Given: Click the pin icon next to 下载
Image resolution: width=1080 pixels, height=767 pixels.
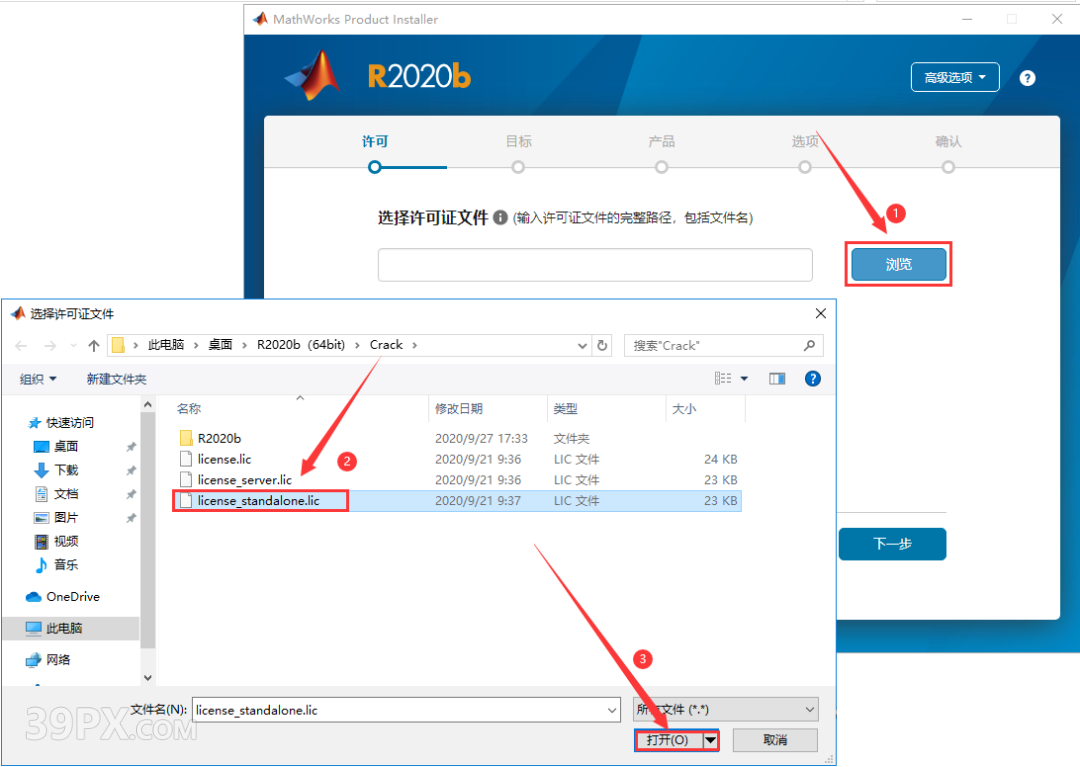Looking at the screenshot, I should click(131, 471).
